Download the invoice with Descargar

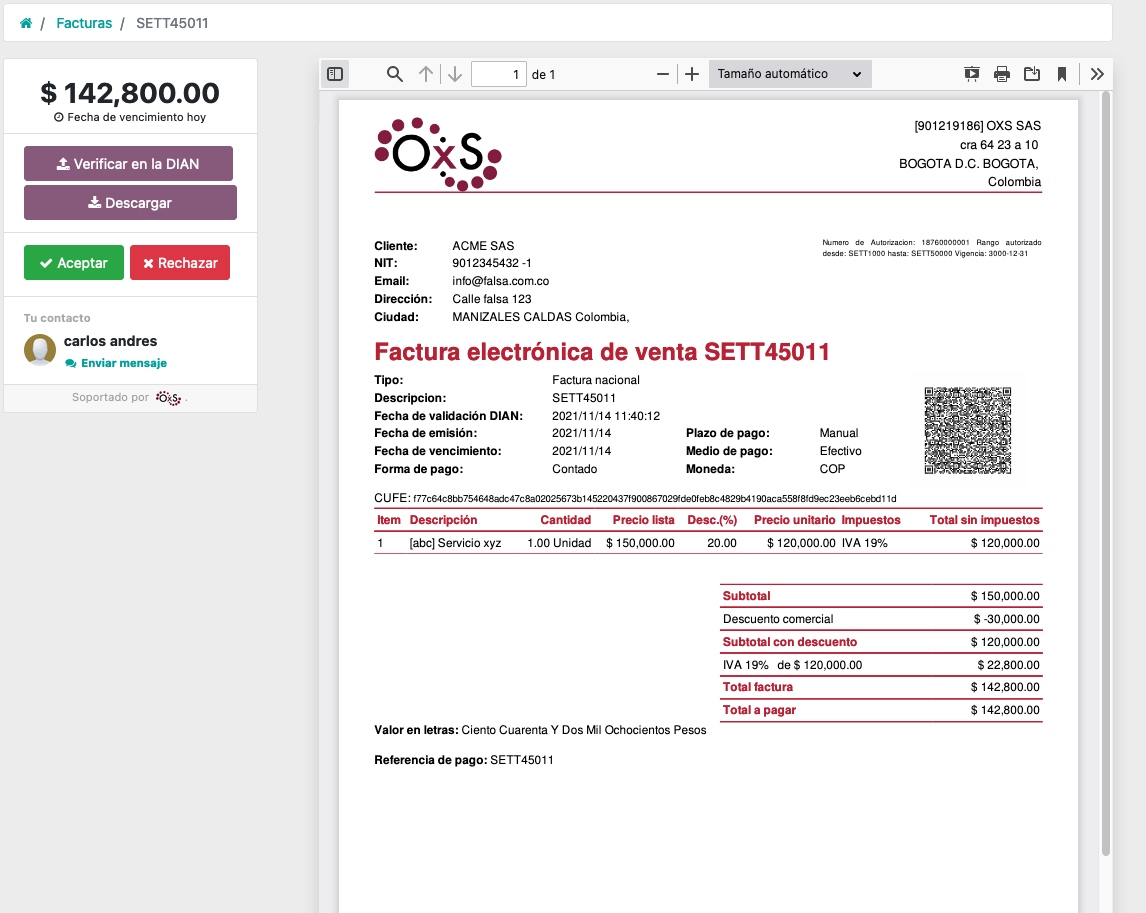pos(130,202)
